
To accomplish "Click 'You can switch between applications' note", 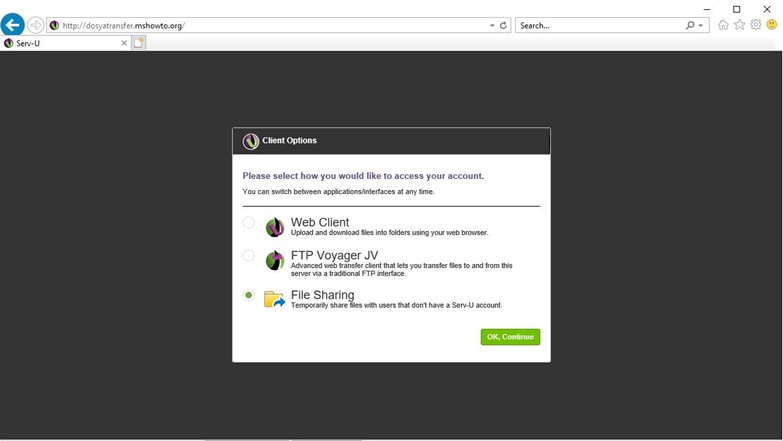I will (338, 191).
